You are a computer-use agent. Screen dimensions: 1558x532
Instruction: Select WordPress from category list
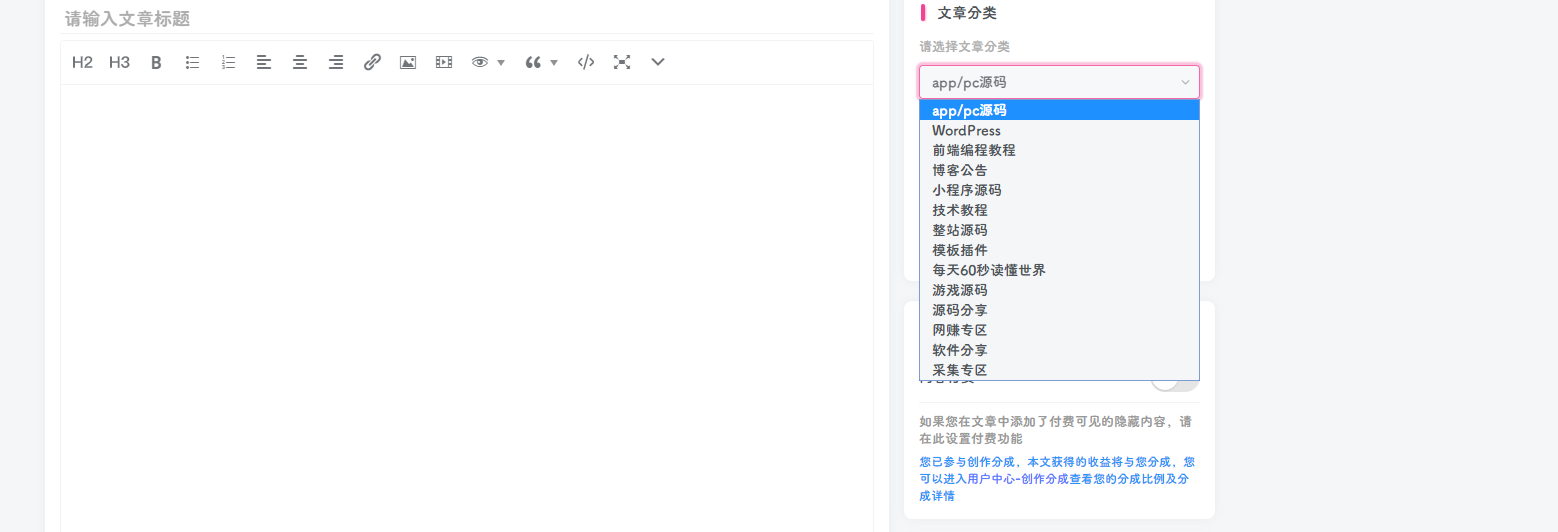pyautogui.click(x=966, y=131)
